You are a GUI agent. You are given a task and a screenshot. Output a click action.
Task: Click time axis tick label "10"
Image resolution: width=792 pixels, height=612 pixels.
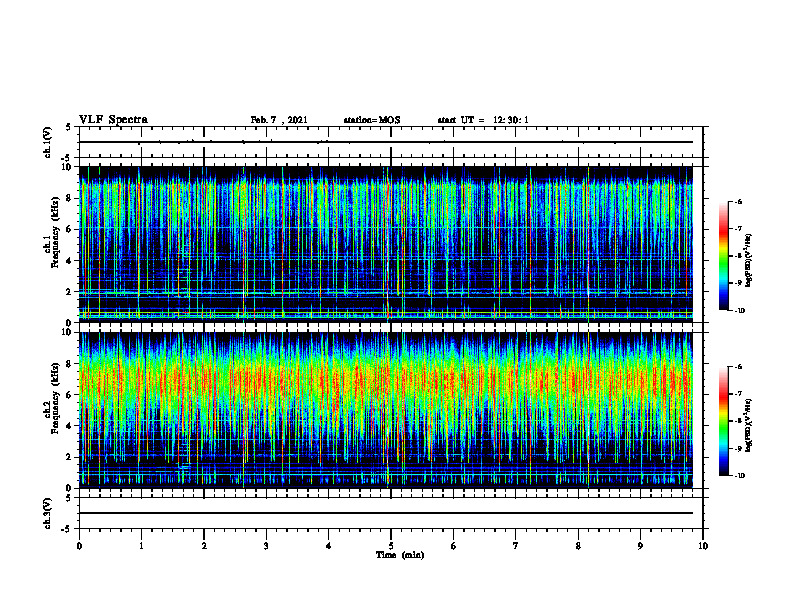pyautogui.click(x=703, y=546)
